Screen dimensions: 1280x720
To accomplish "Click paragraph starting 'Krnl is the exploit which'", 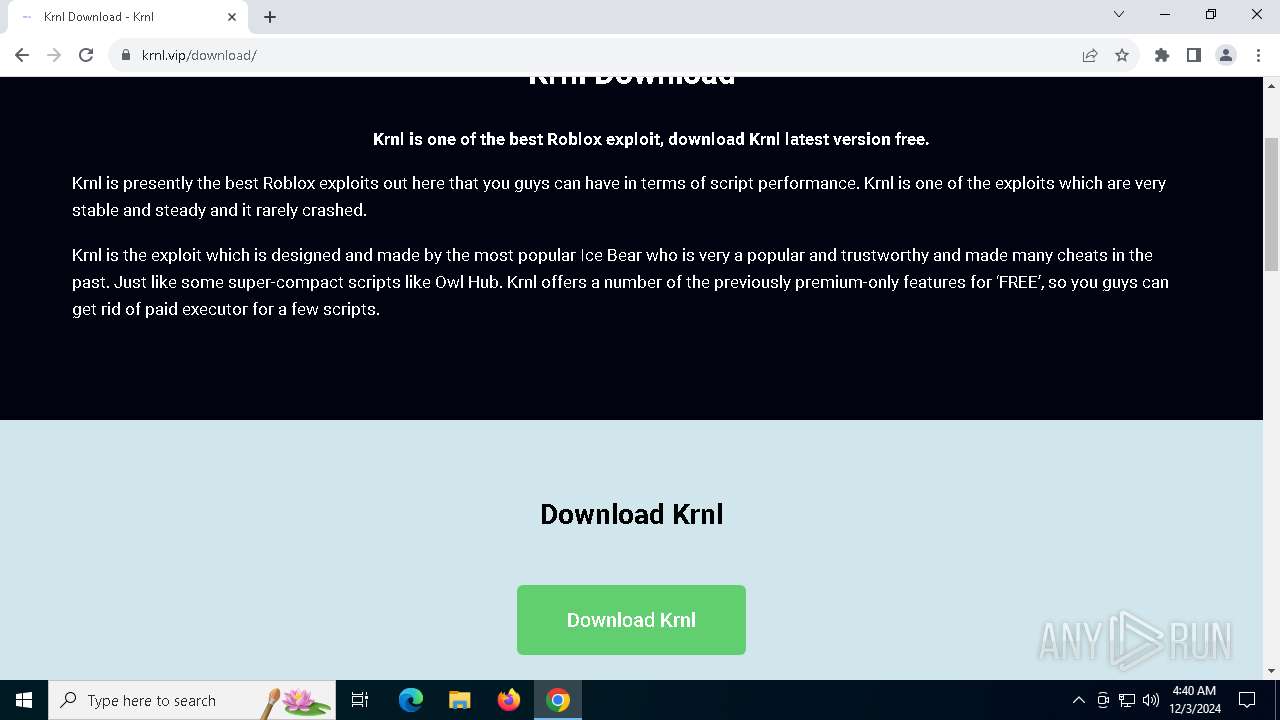I will [x=620, y=282].
